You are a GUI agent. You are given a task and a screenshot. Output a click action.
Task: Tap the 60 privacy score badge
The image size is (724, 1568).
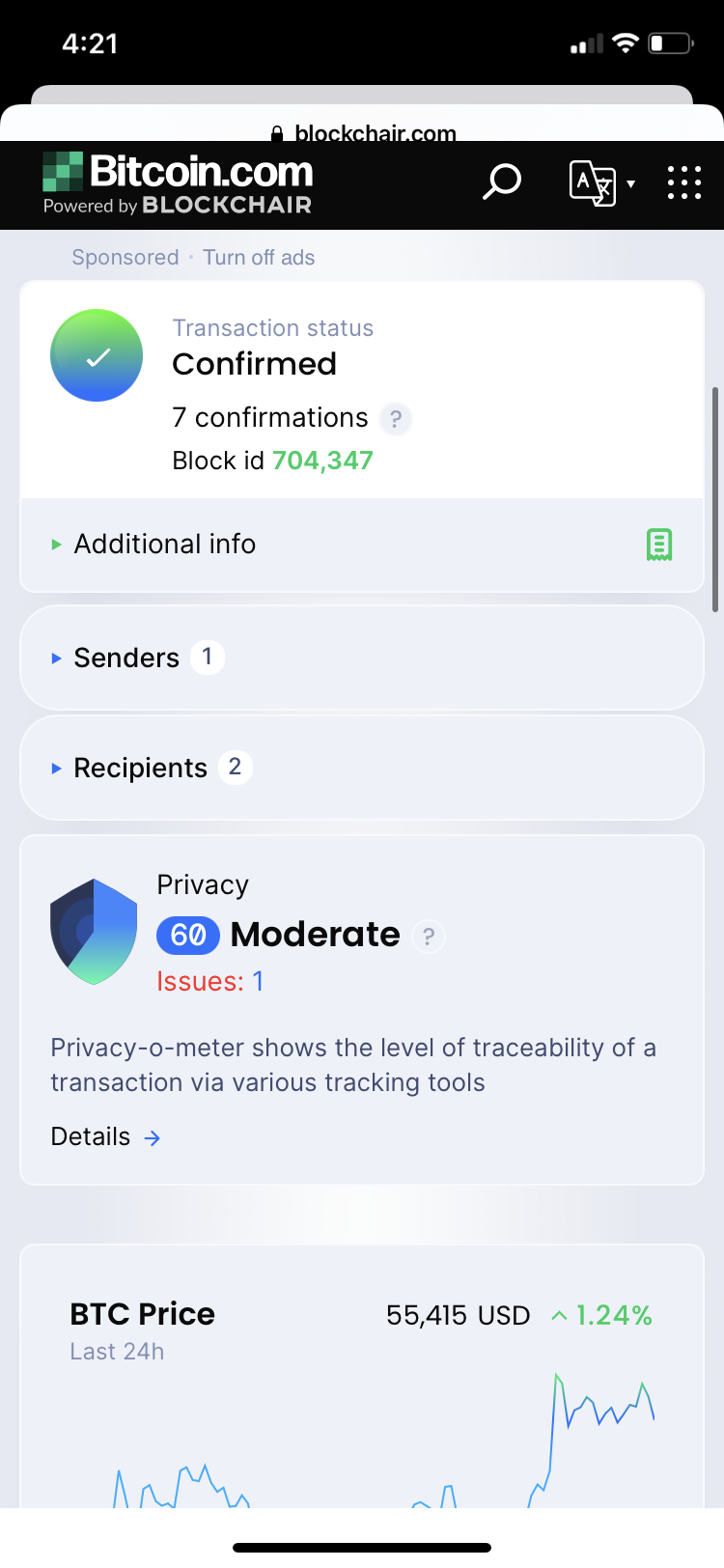[188, 935]
